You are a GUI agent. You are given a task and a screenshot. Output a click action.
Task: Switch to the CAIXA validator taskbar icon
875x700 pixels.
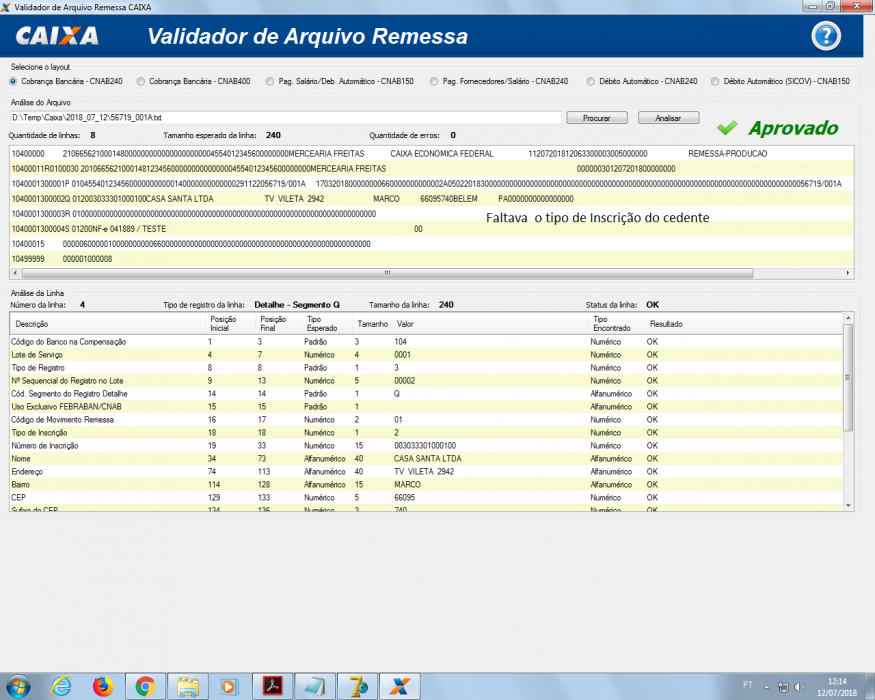tap(400, 686)
